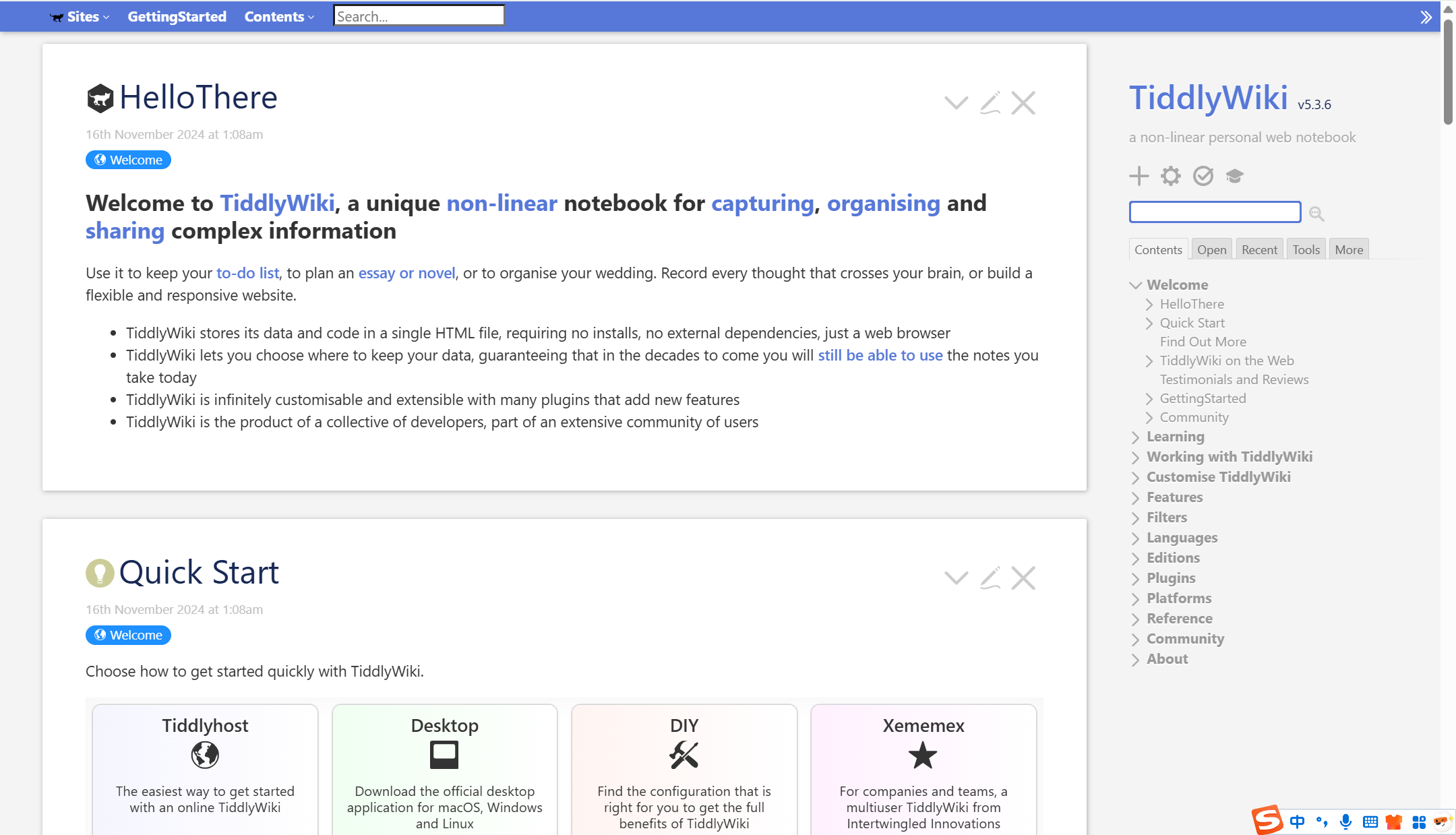Focus the sidebar search input field

click(1215, 212)
